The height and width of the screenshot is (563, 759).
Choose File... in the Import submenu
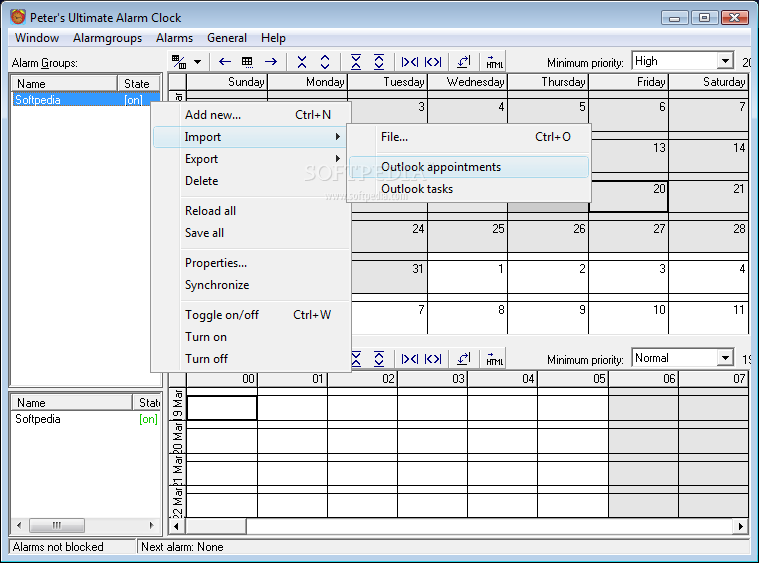coord(469,137)
